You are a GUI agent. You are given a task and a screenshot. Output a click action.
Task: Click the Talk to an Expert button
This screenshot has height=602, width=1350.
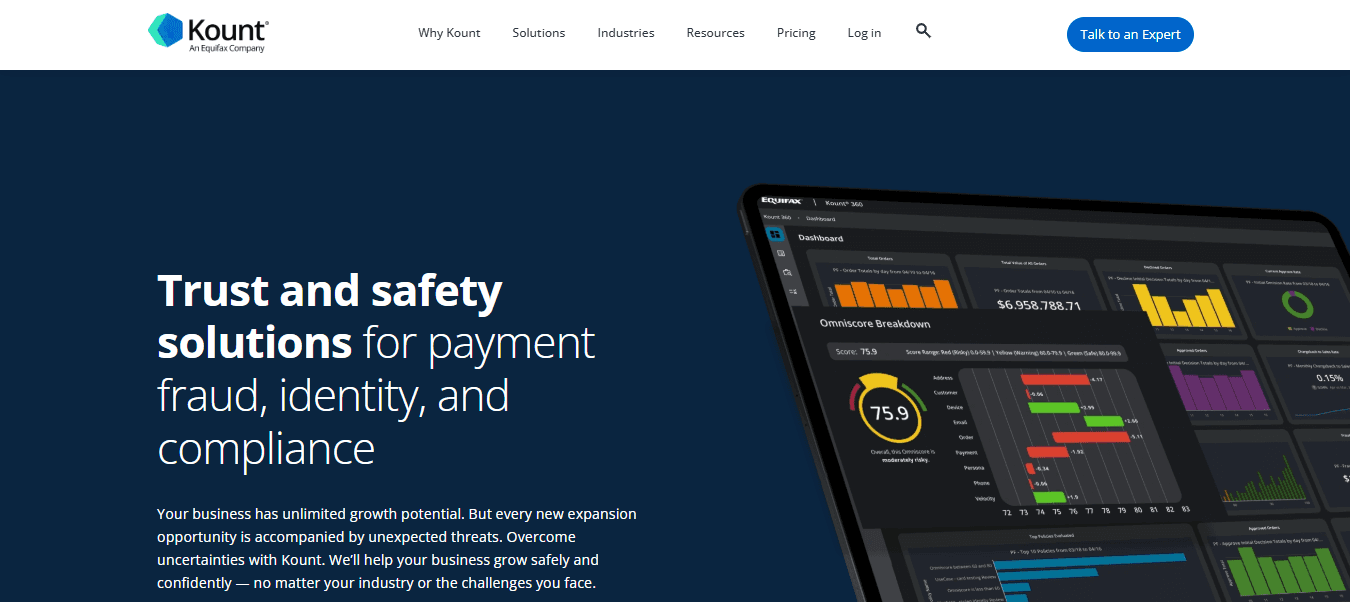point(1130,34)
